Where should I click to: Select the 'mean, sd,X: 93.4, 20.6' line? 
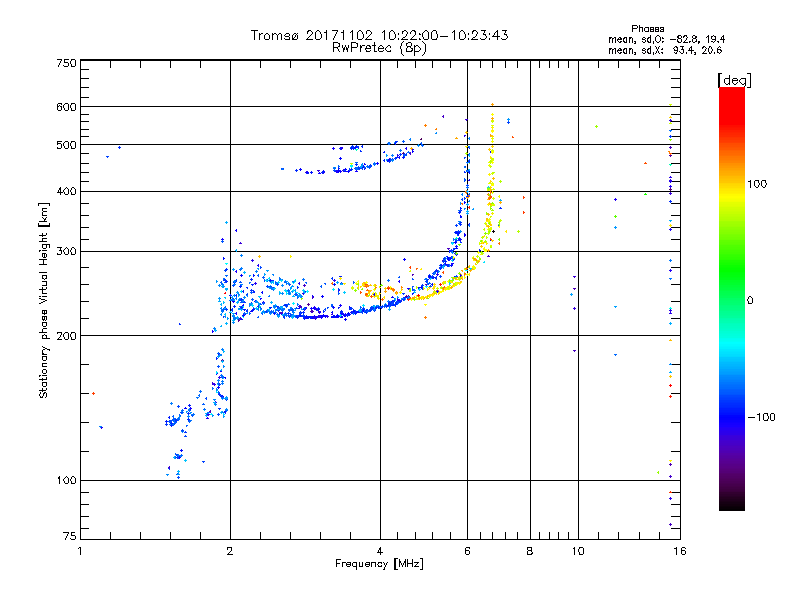point(665,50)
